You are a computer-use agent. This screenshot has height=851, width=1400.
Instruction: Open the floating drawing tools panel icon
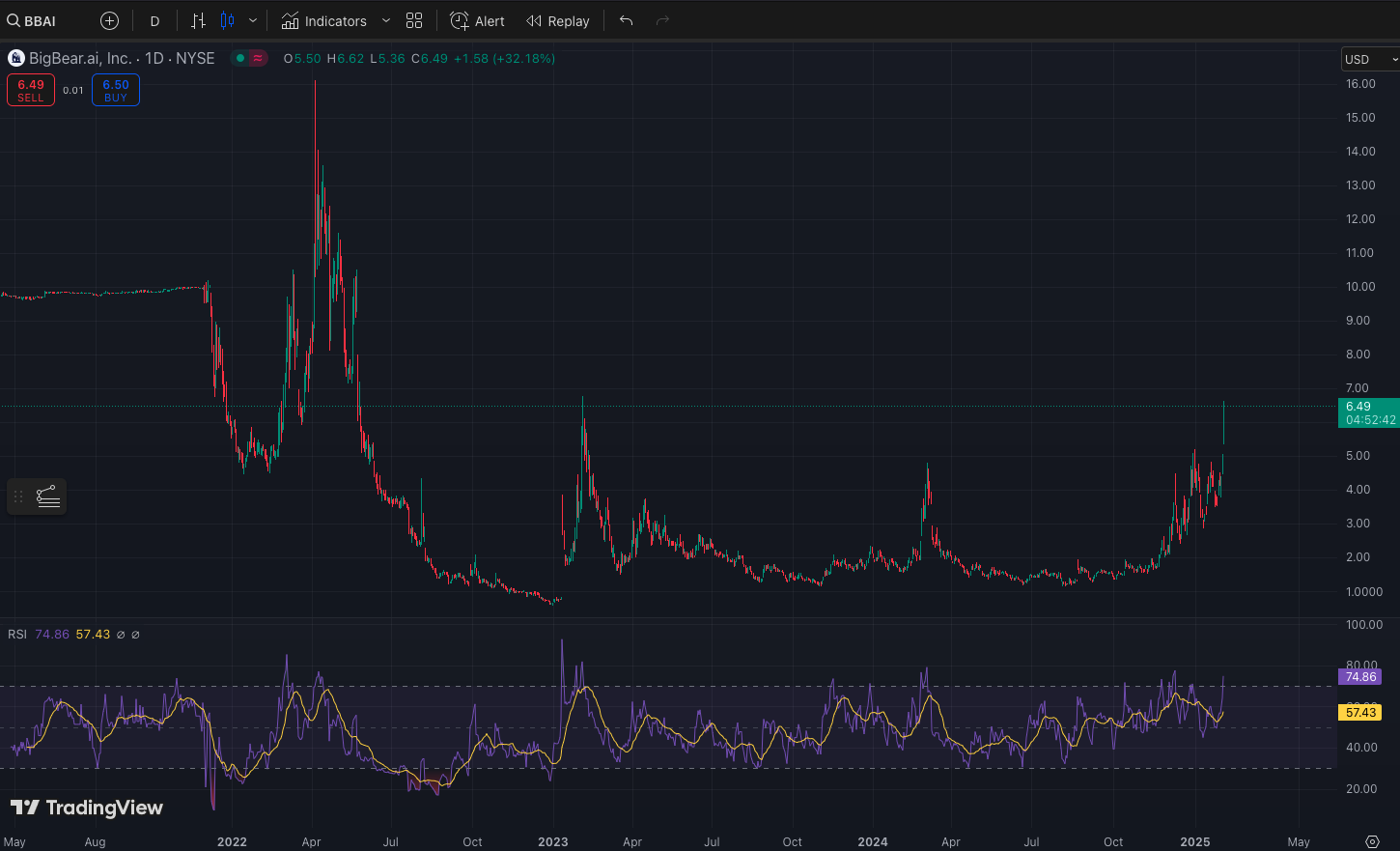(x=48, y=496)
